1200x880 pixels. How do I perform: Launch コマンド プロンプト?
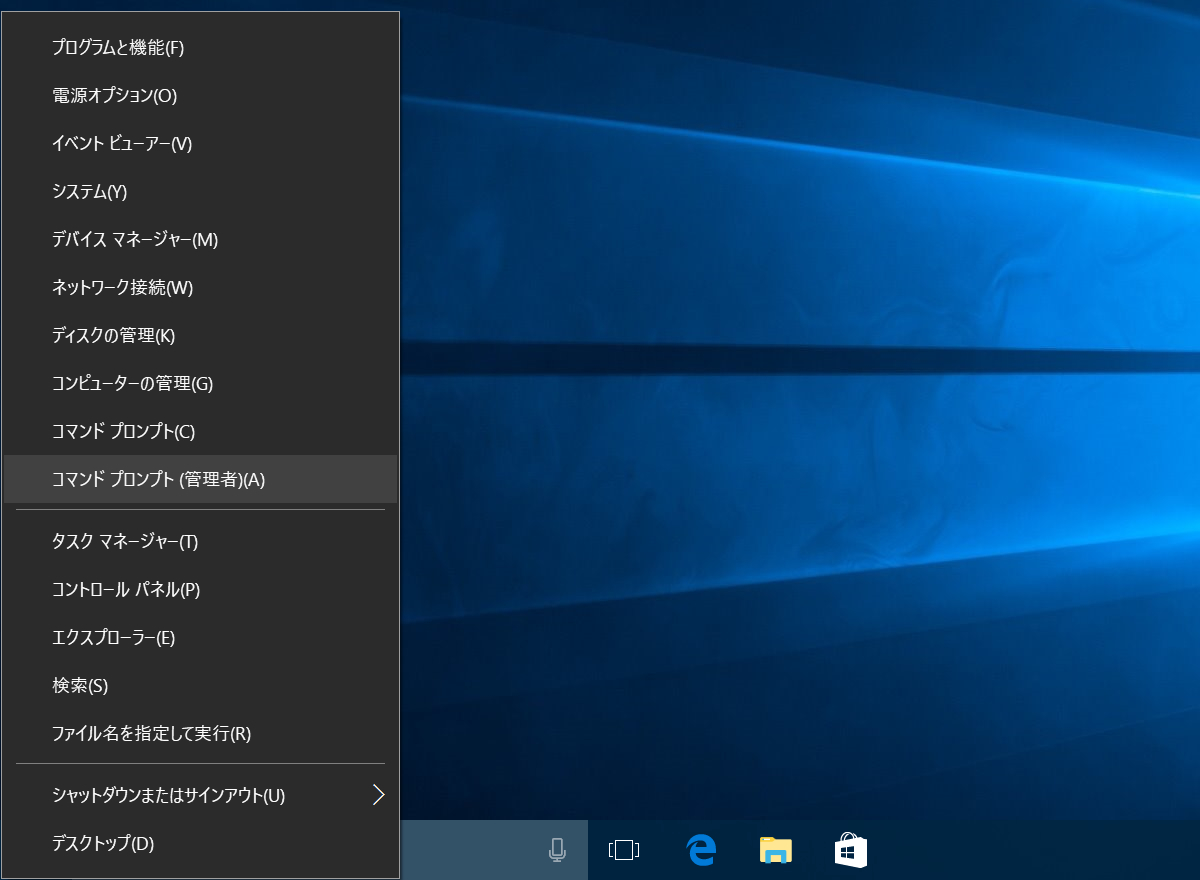pyautogui.click(x=120, y=431)
